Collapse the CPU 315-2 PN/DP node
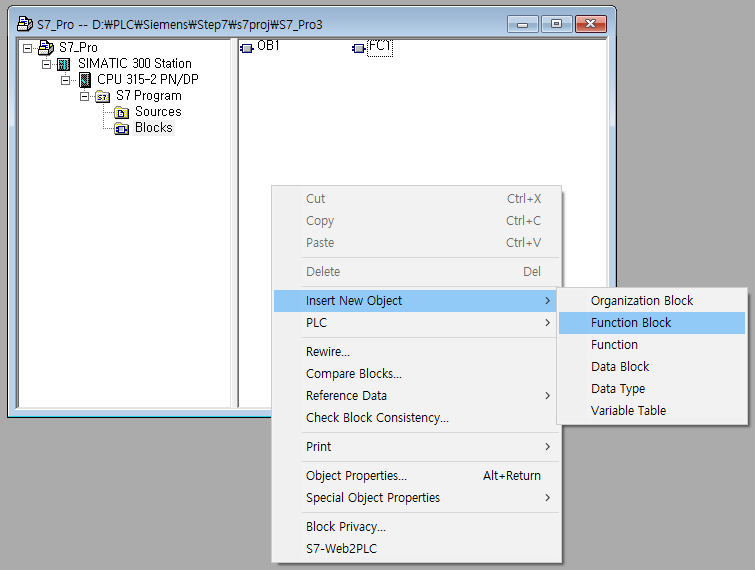 pyautogui.click(x=65, y=80)
